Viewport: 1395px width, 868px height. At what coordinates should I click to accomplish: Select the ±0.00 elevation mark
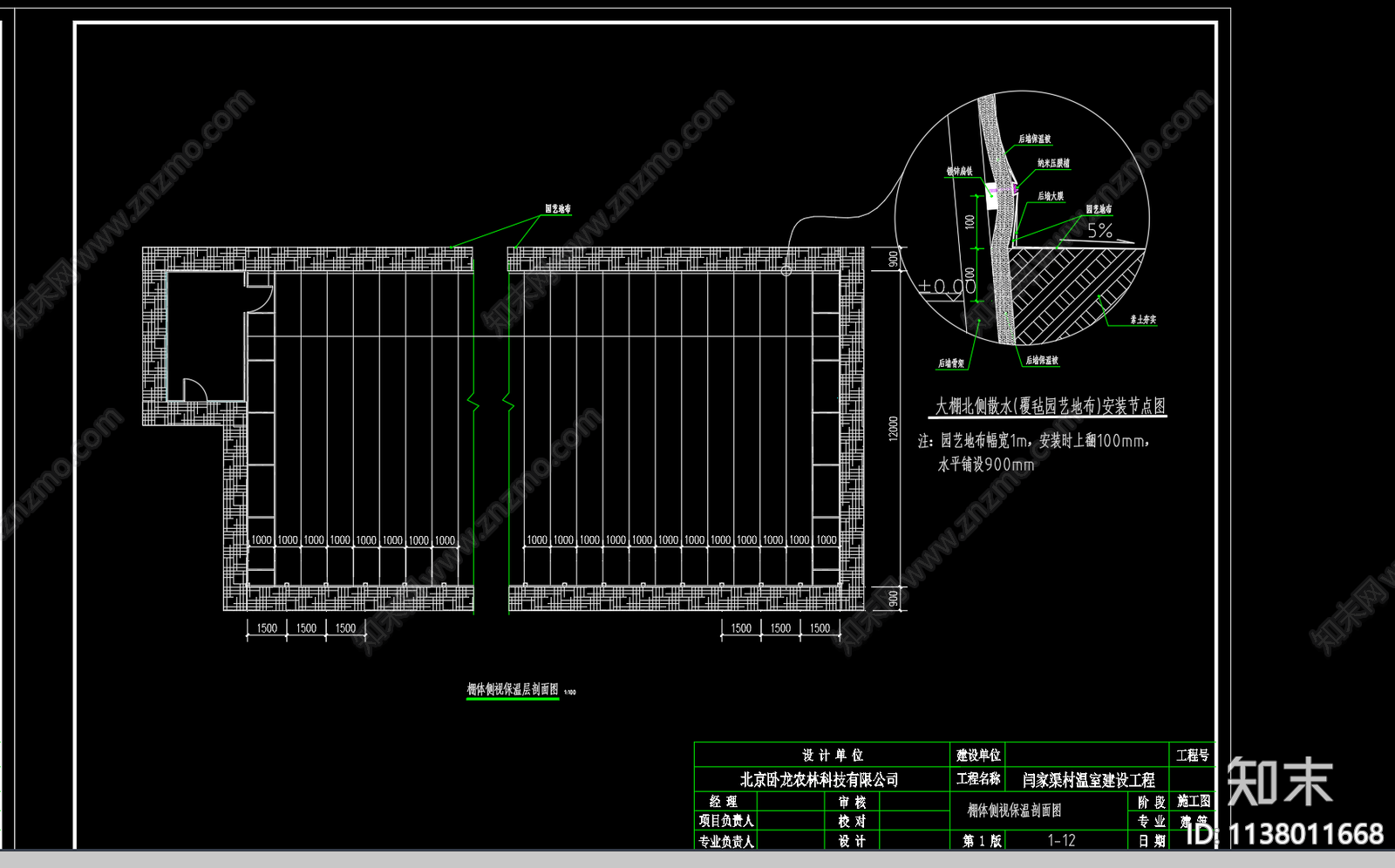(948, 286)
